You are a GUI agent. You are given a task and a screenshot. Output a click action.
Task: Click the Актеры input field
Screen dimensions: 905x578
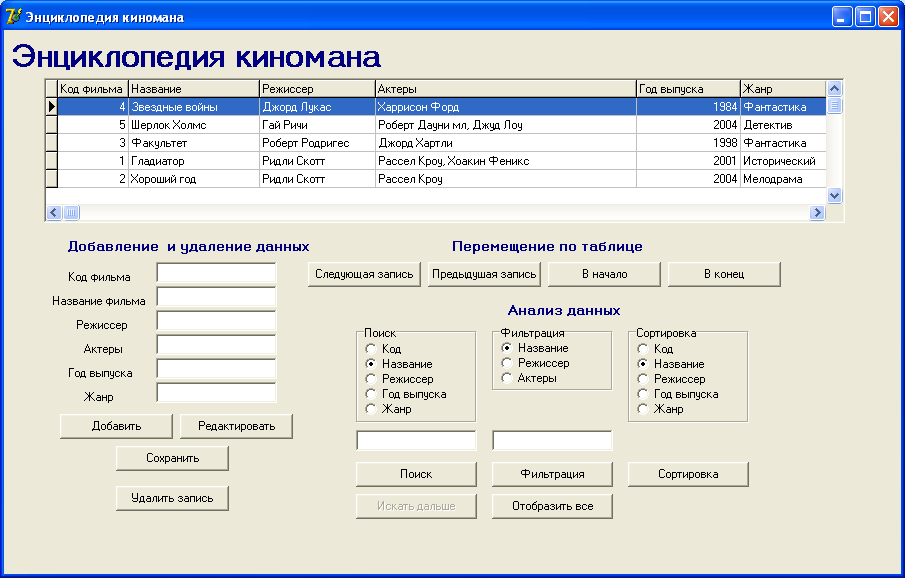coord(216,345)
